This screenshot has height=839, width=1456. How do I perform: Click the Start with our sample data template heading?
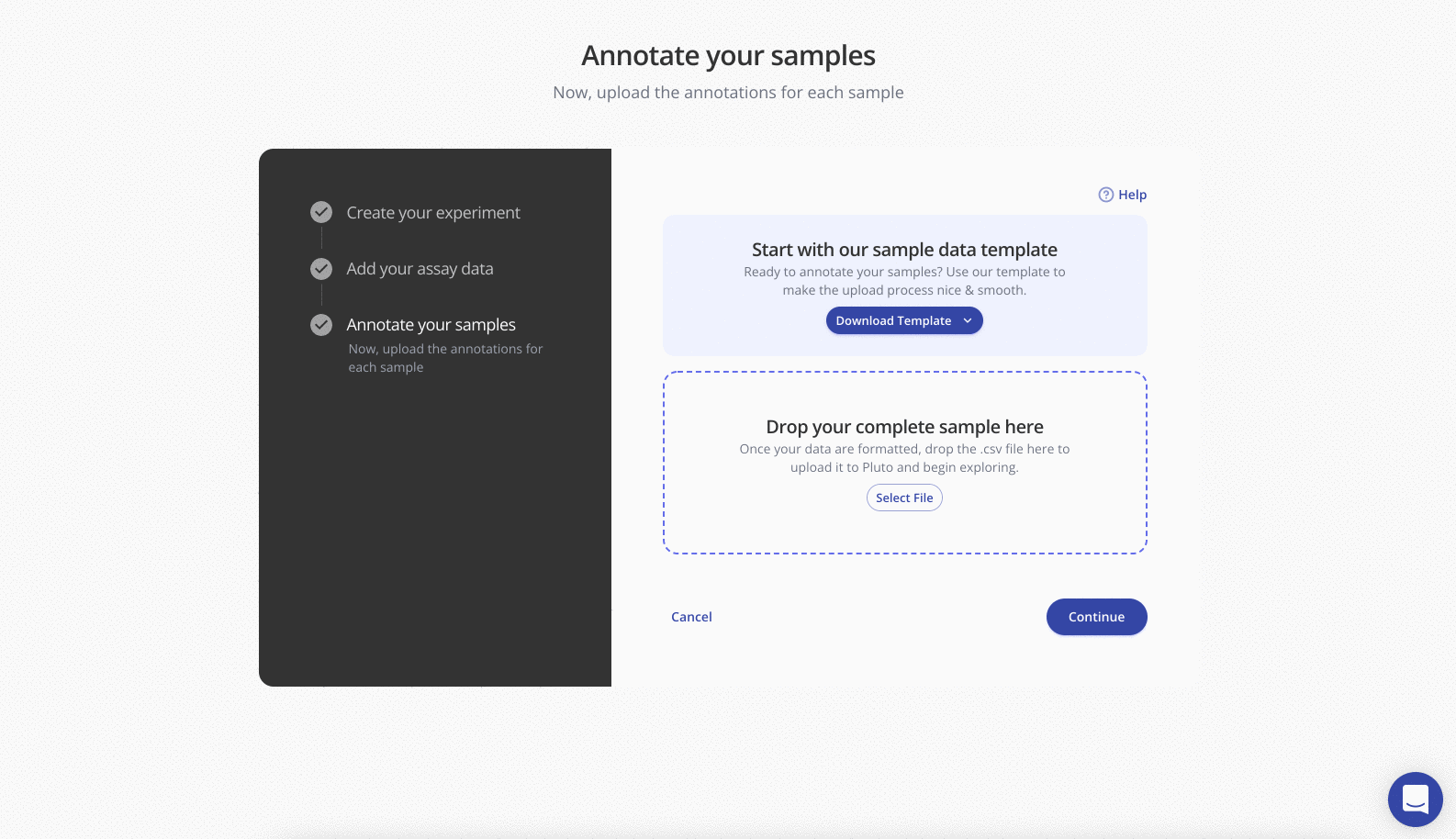[x=904, y=250]
